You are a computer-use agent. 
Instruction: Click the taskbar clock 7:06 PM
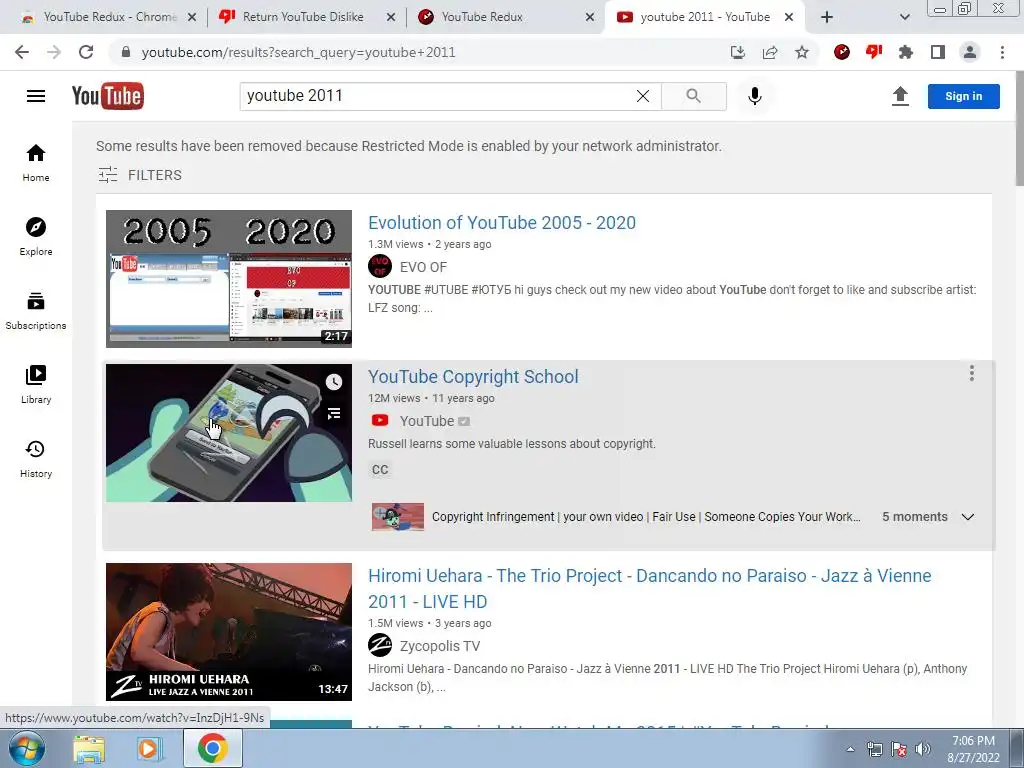click(x=973, y=749)
